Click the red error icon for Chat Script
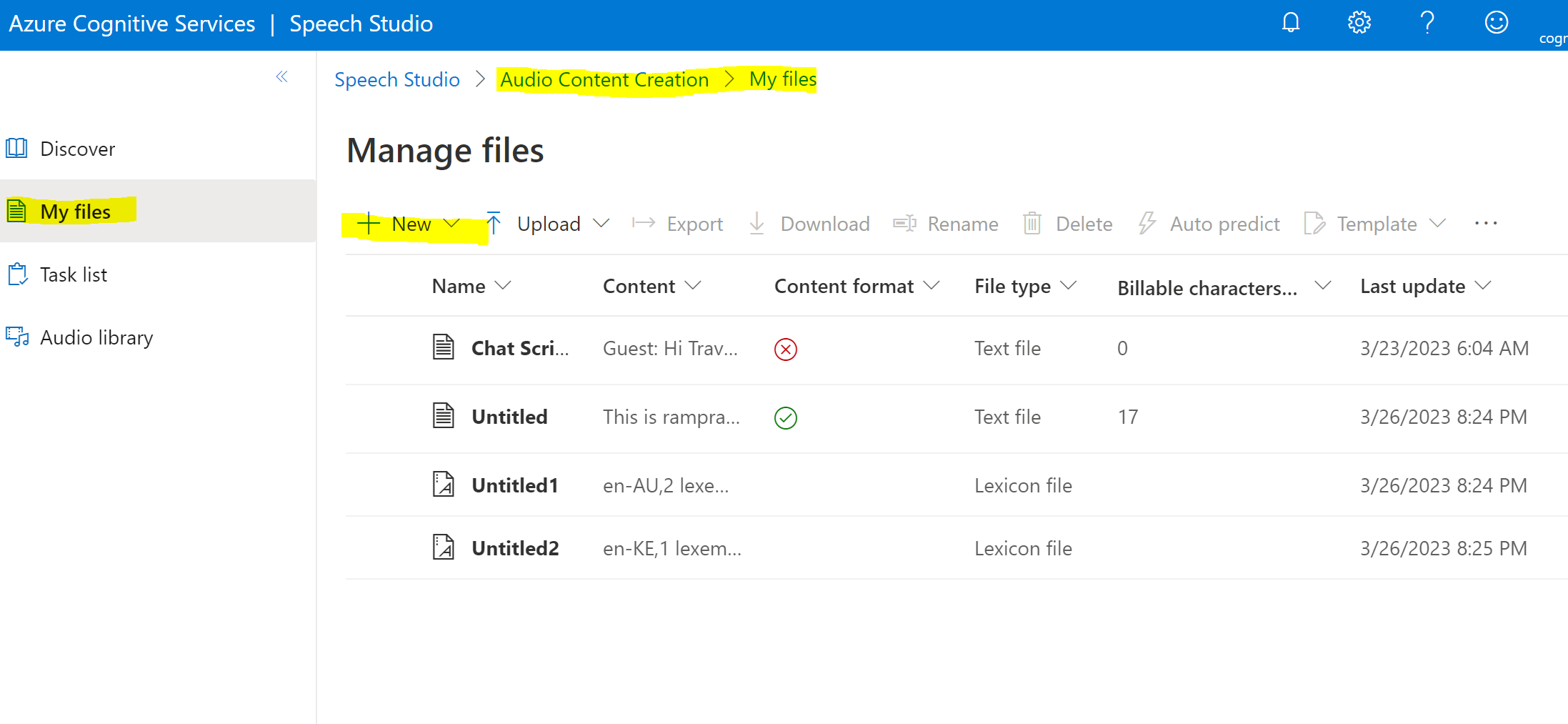 coord(786,349)
